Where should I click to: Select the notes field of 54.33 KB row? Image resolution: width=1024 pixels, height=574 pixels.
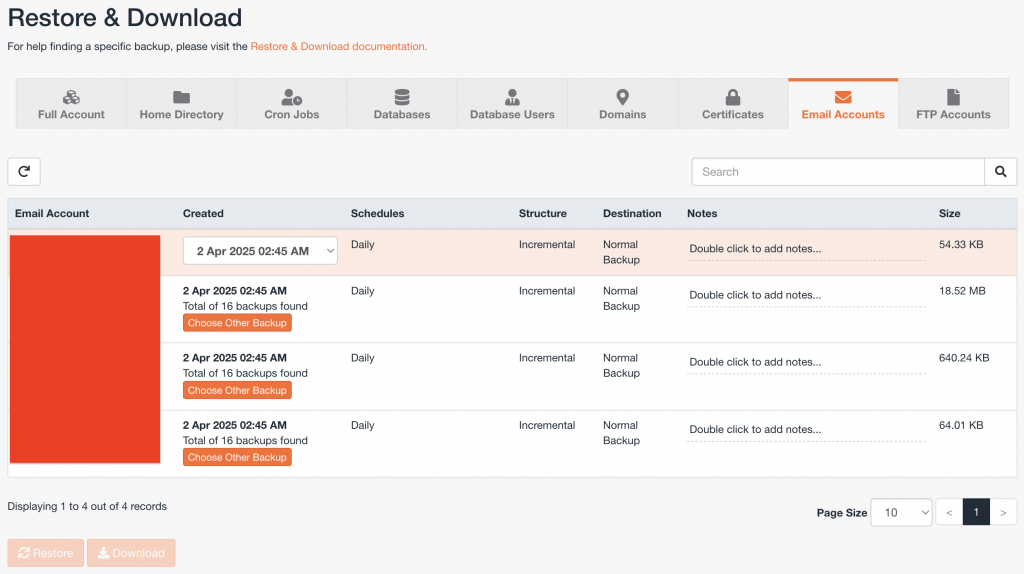click(x=806, y=249)
